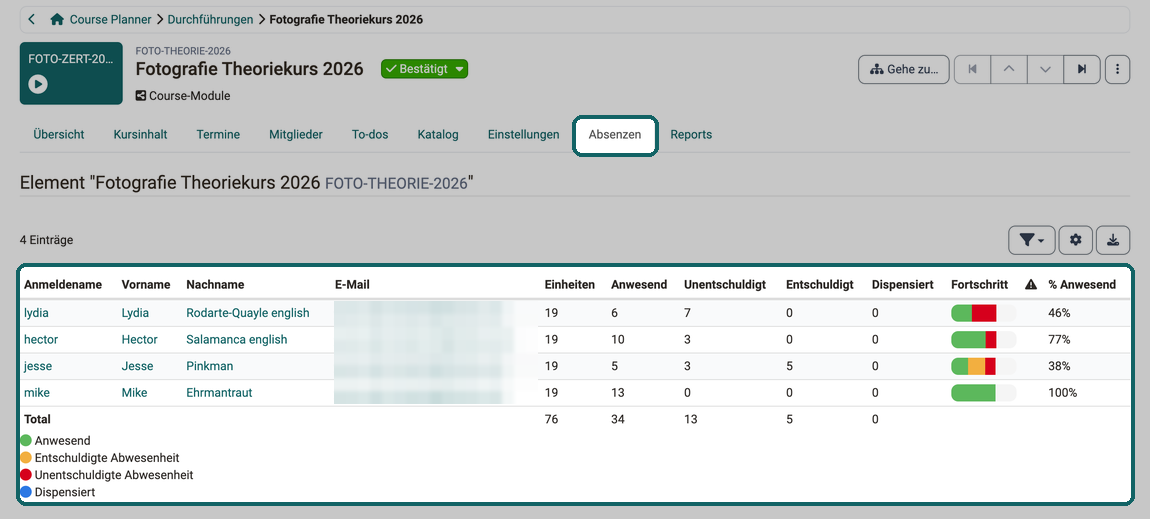Screen dimensions: 1150x519
Task: Open Pinkman last name link
Action: pyautogui.click(x=210, y=366)
